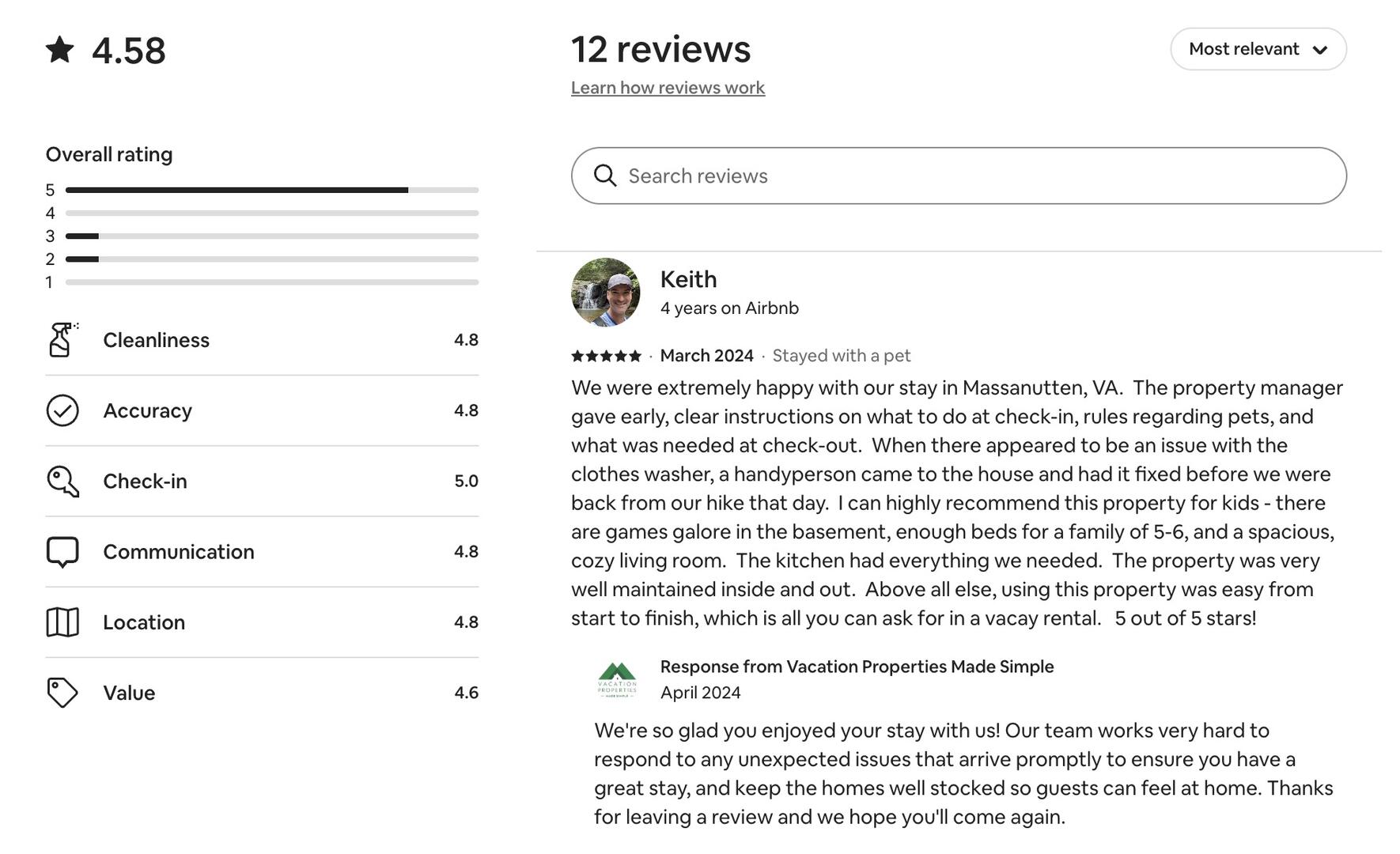The height and width of the screenshot is (854, 1400).
Task: Click the Vacation Properties Made Simple logo
Action: tap(617, 680)
